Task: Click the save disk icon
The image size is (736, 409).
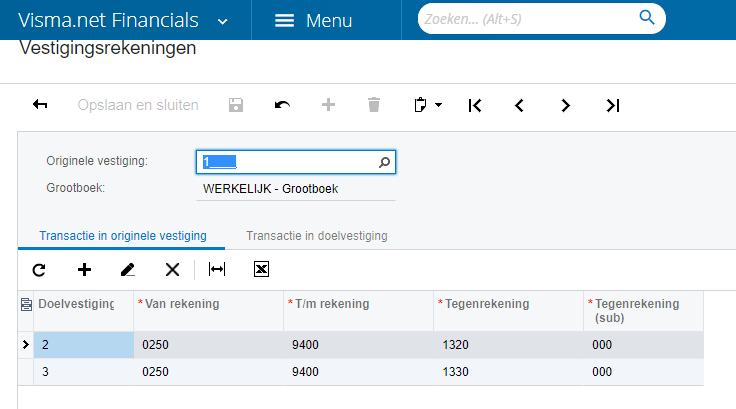Action: 237,105
